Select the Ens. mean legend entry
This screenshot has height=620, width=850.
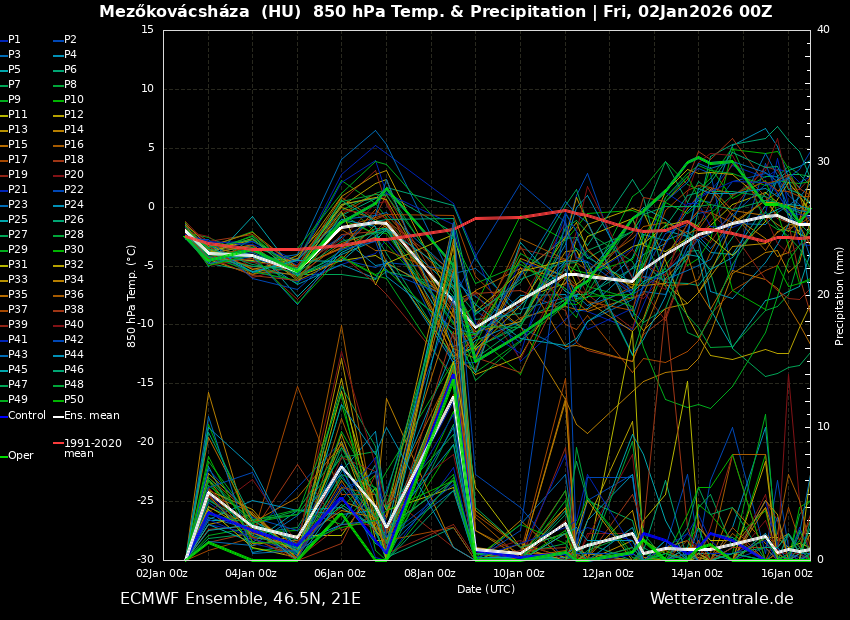91,415
